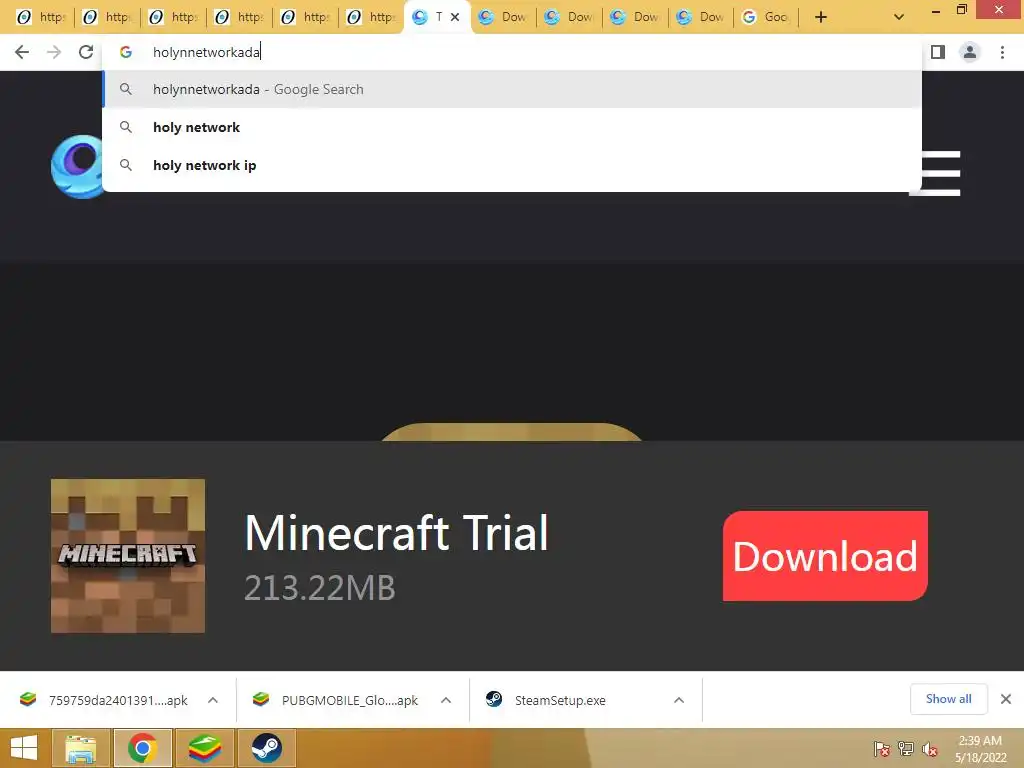Expand the tab search chevron
Viewport: 1024px width, 768px height.
(x=899, y=17)
